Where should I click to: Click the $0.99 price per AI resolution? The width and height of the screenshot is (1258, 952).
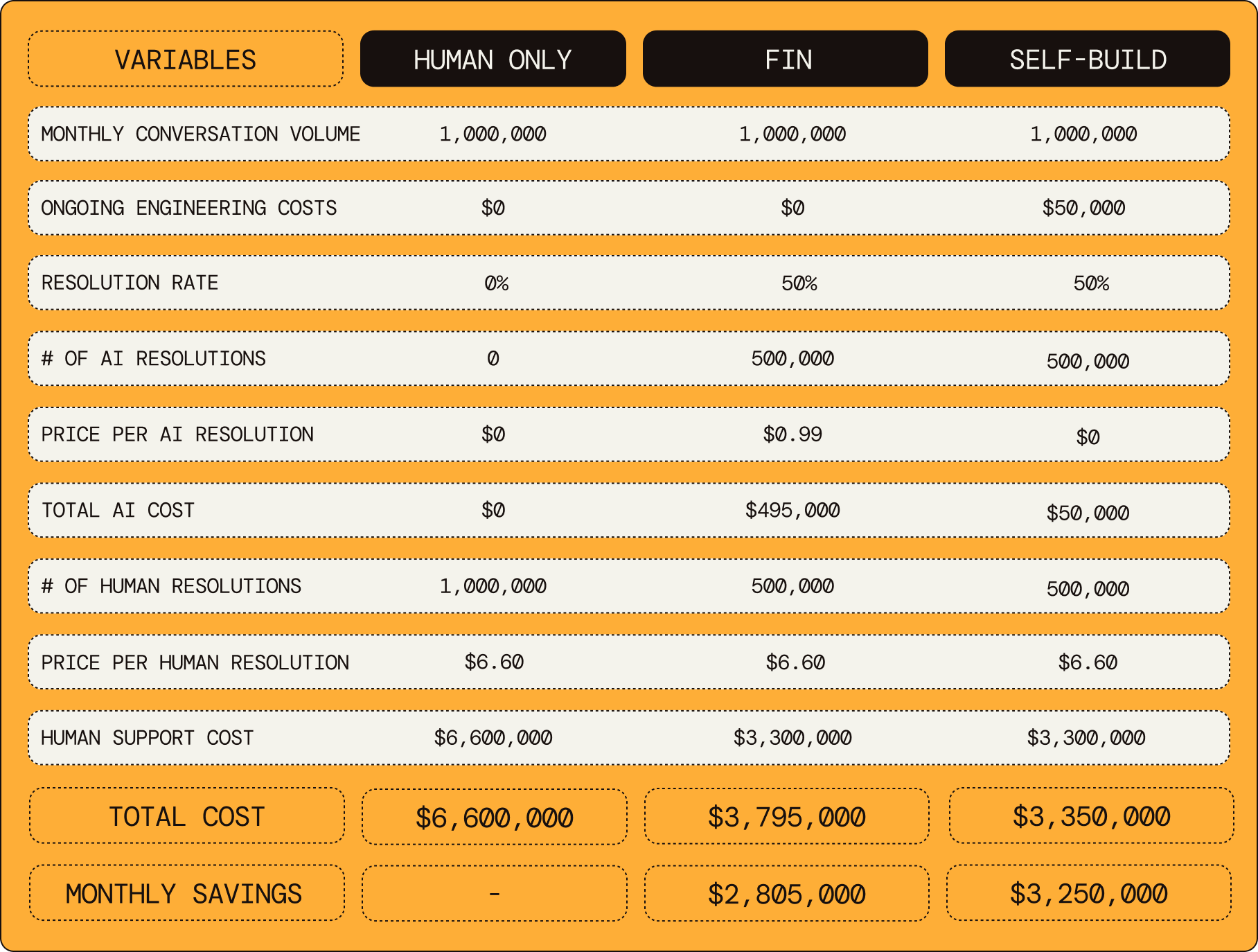click(792, 434)
